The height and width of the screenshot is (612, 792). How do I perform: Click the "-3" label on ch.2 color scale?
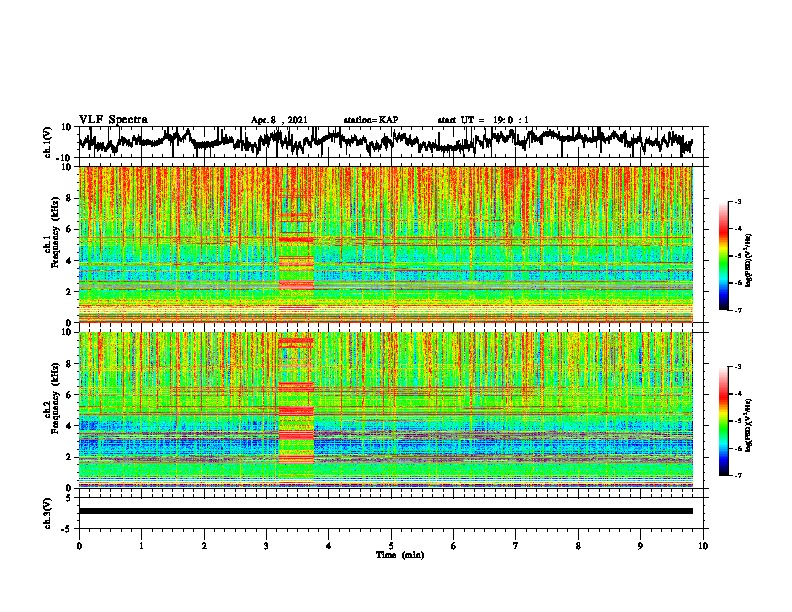pos(737,367)
